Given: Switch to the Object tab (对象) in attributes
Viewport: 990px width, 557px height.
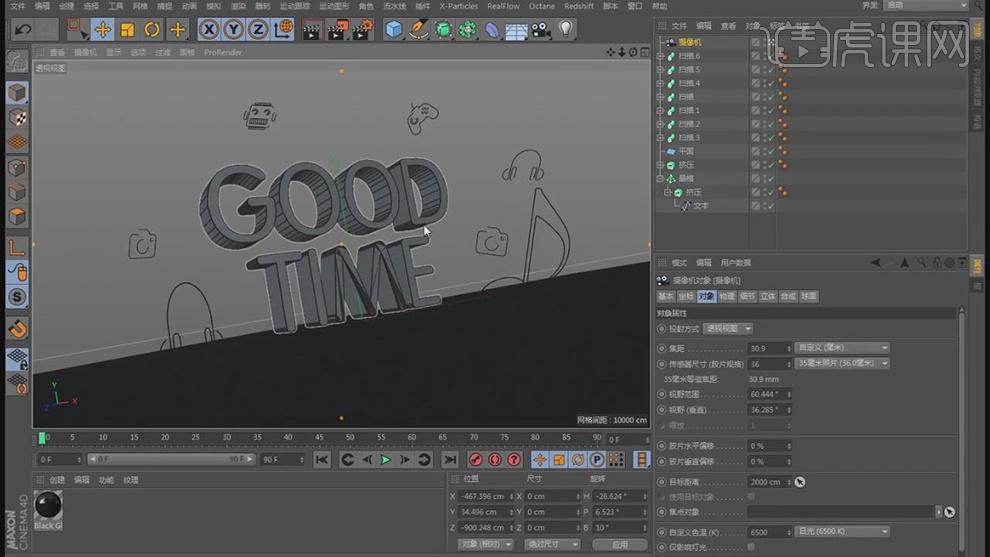Looking at the screenshot, I should (x=707, y=296).
